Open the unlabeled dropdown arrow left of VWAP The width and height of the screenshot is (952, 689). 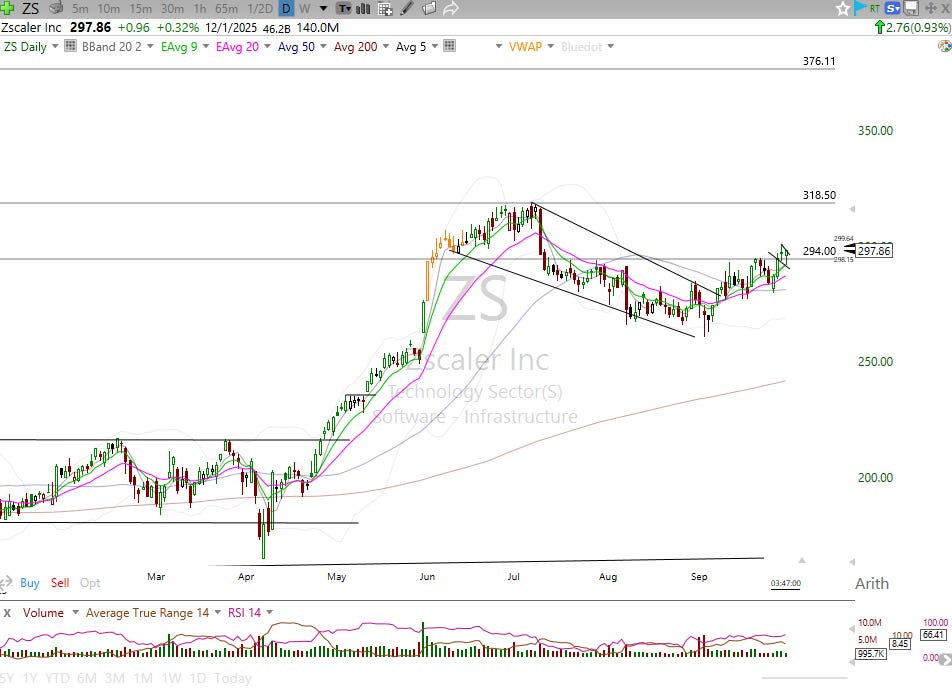499,46
